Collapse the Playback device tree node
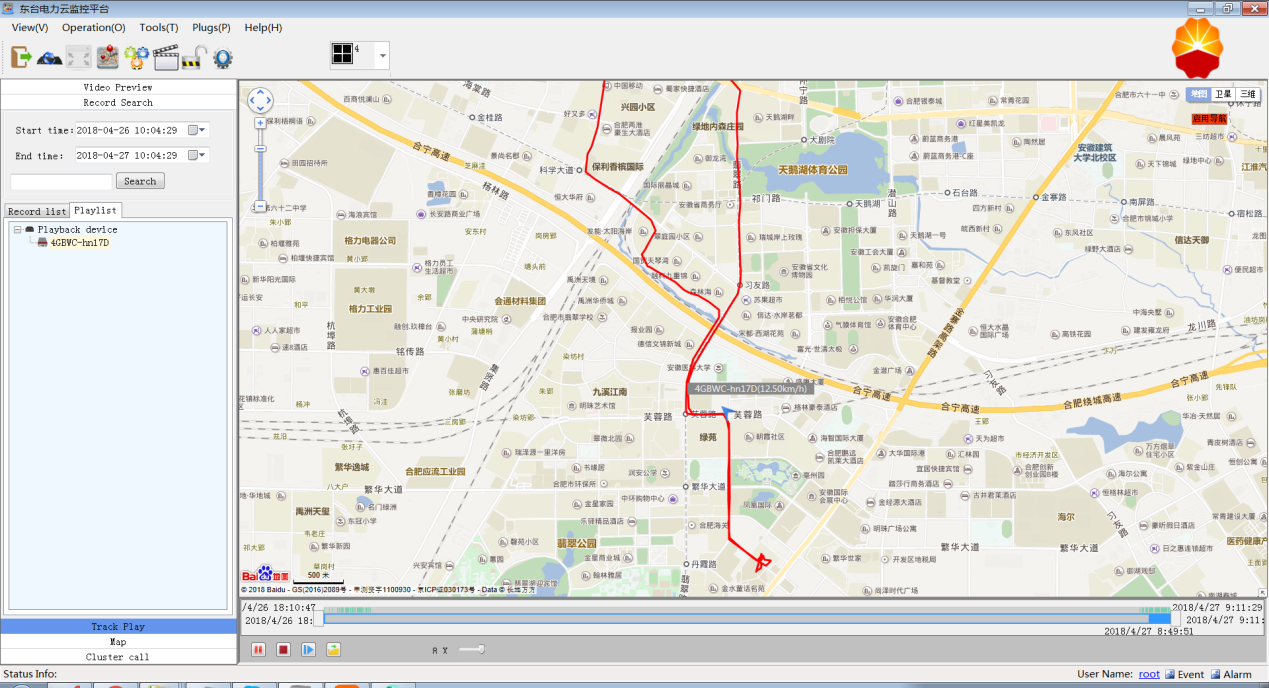Image resolution: width=1269 pixels, height=688 pixels. [17, 230]
